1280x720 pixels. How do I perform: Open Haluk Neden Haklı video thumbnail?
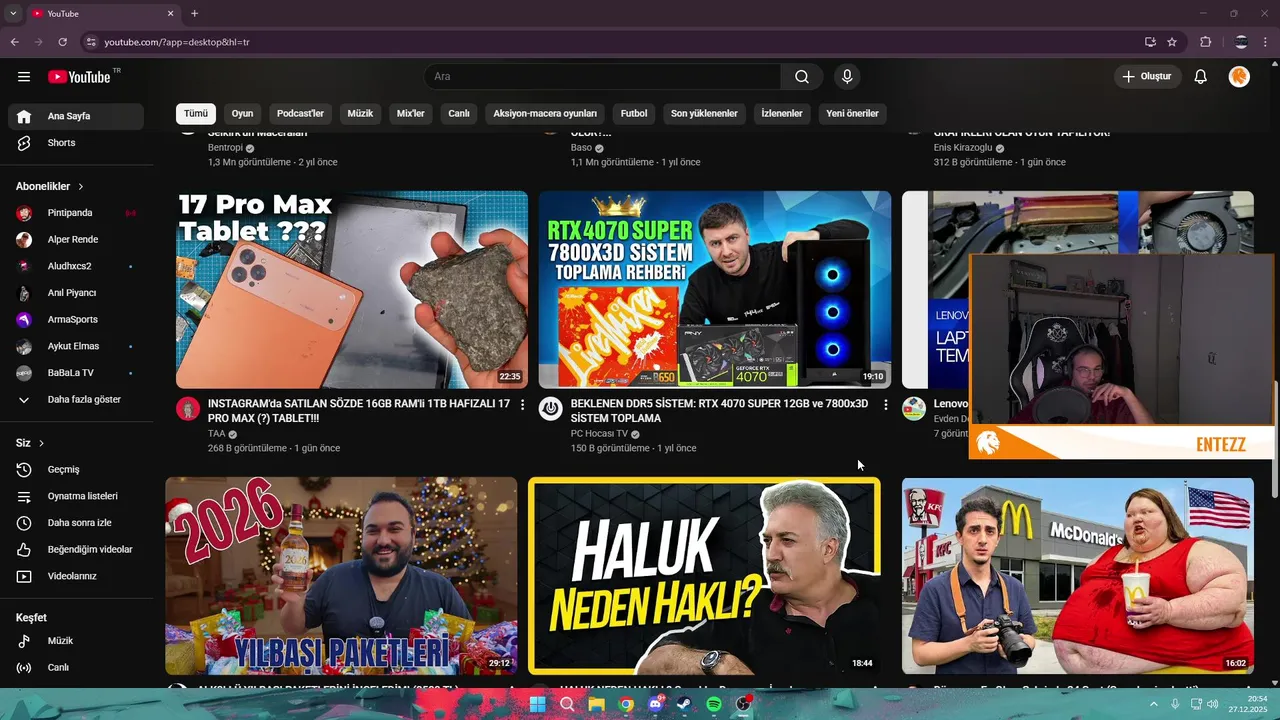point(705,576)
